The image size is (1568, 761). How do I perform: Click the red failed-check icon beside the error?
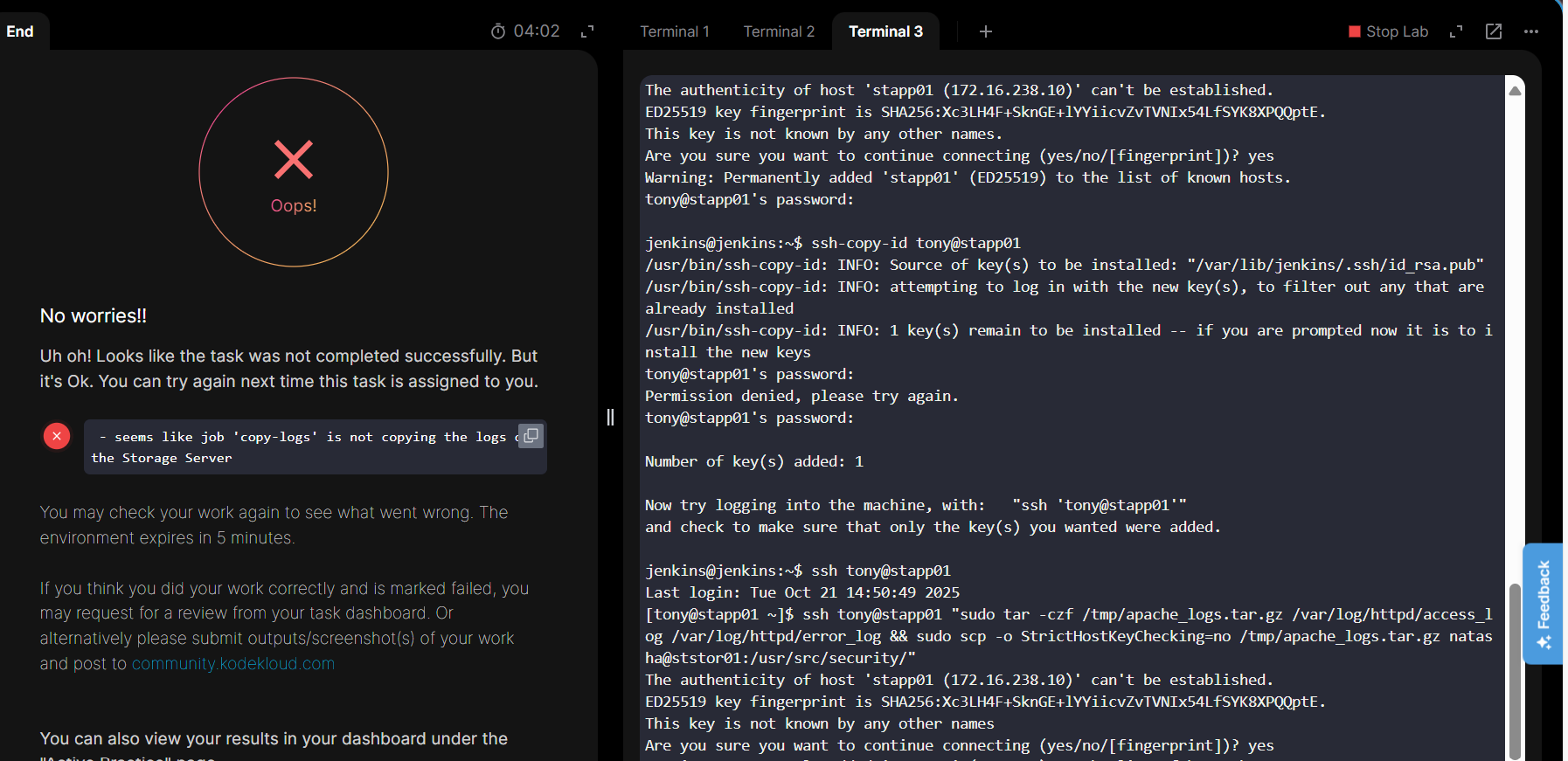point(57,436)
